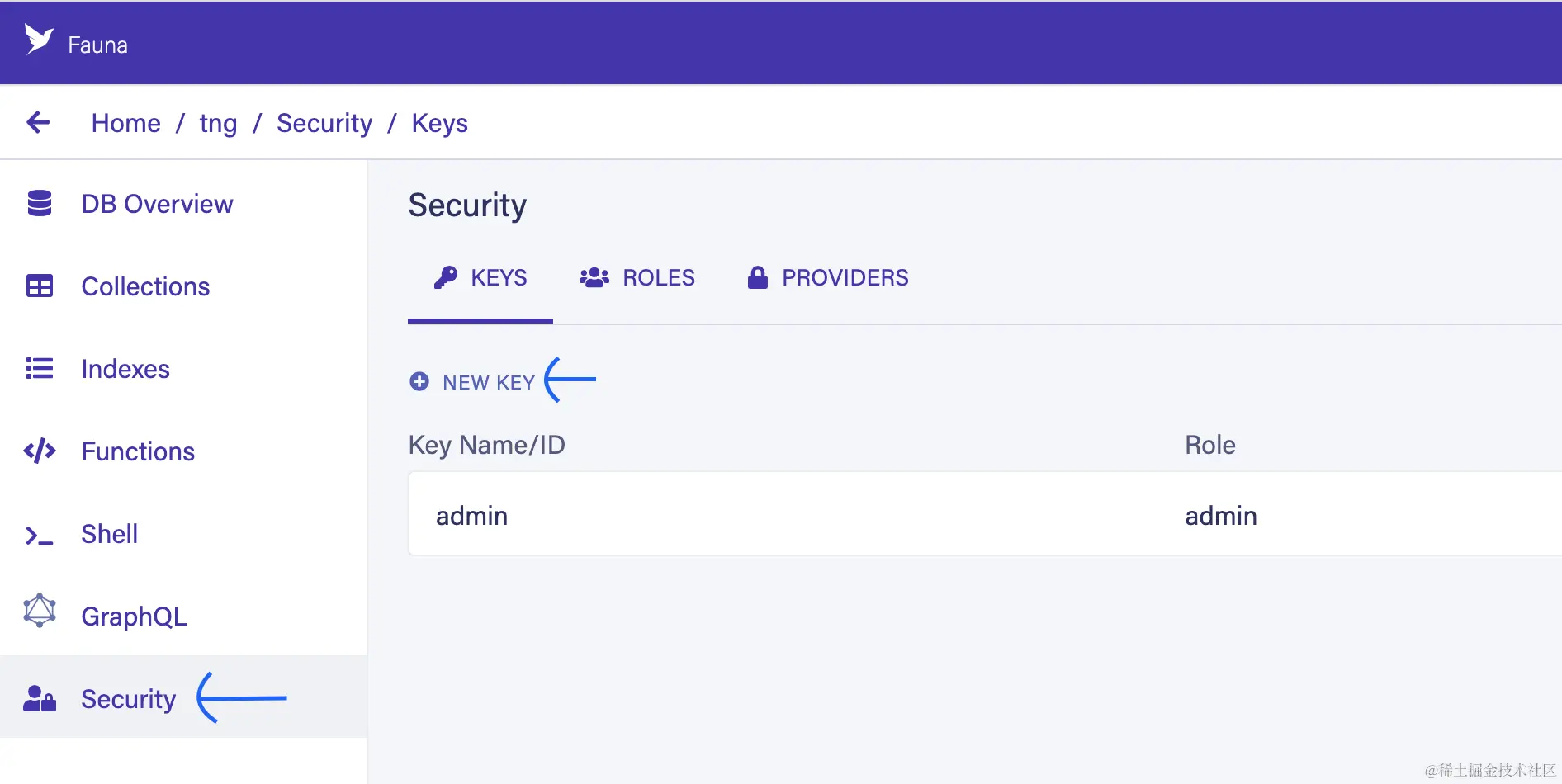Screen dimensions: 1562x784
Task: Click the DB Overview database icon
Action: coord(40,203)
